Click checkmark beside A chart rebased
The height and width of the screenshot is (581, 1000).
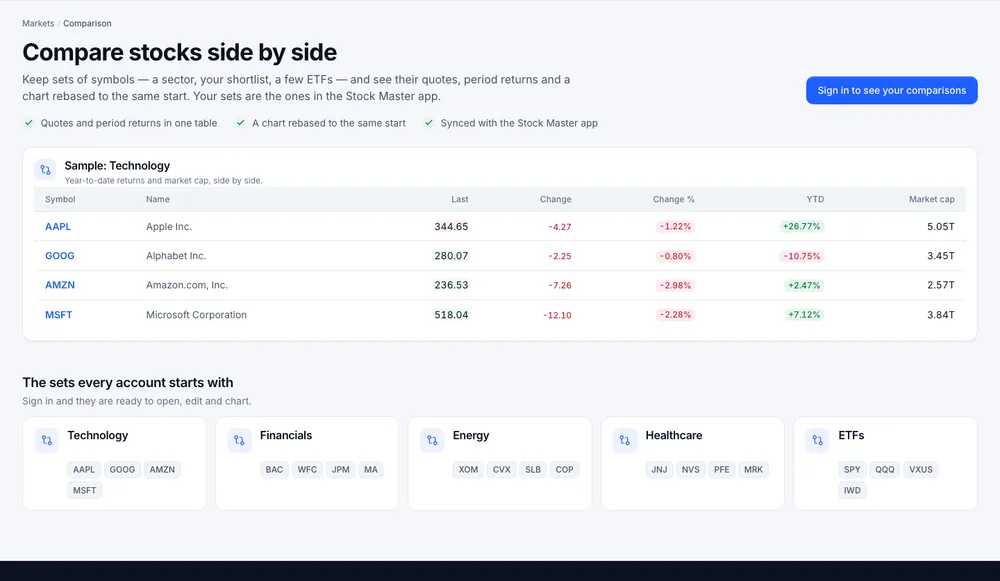coord(240,122)
